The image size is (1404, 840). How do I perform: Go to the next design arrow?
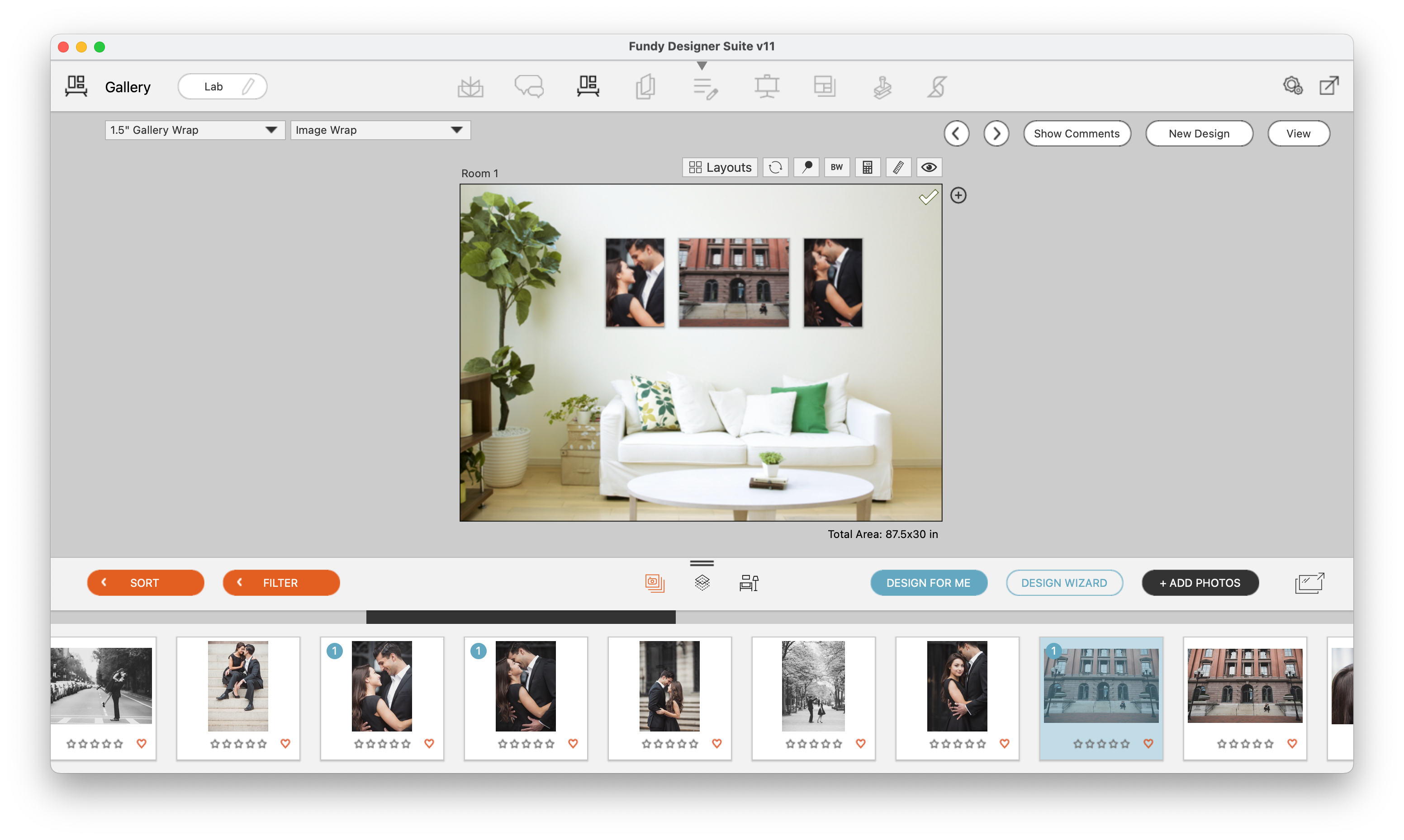coord(996,133)
